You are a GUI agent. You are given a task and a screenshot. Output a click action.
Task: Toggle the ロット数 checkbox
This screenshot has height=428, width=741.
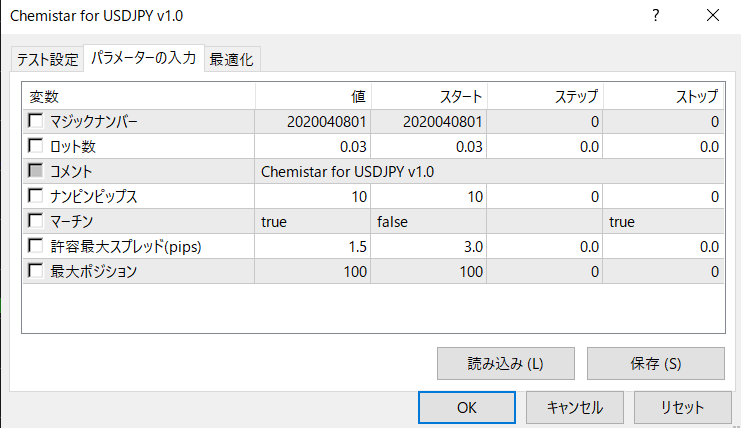pos(36,147)
